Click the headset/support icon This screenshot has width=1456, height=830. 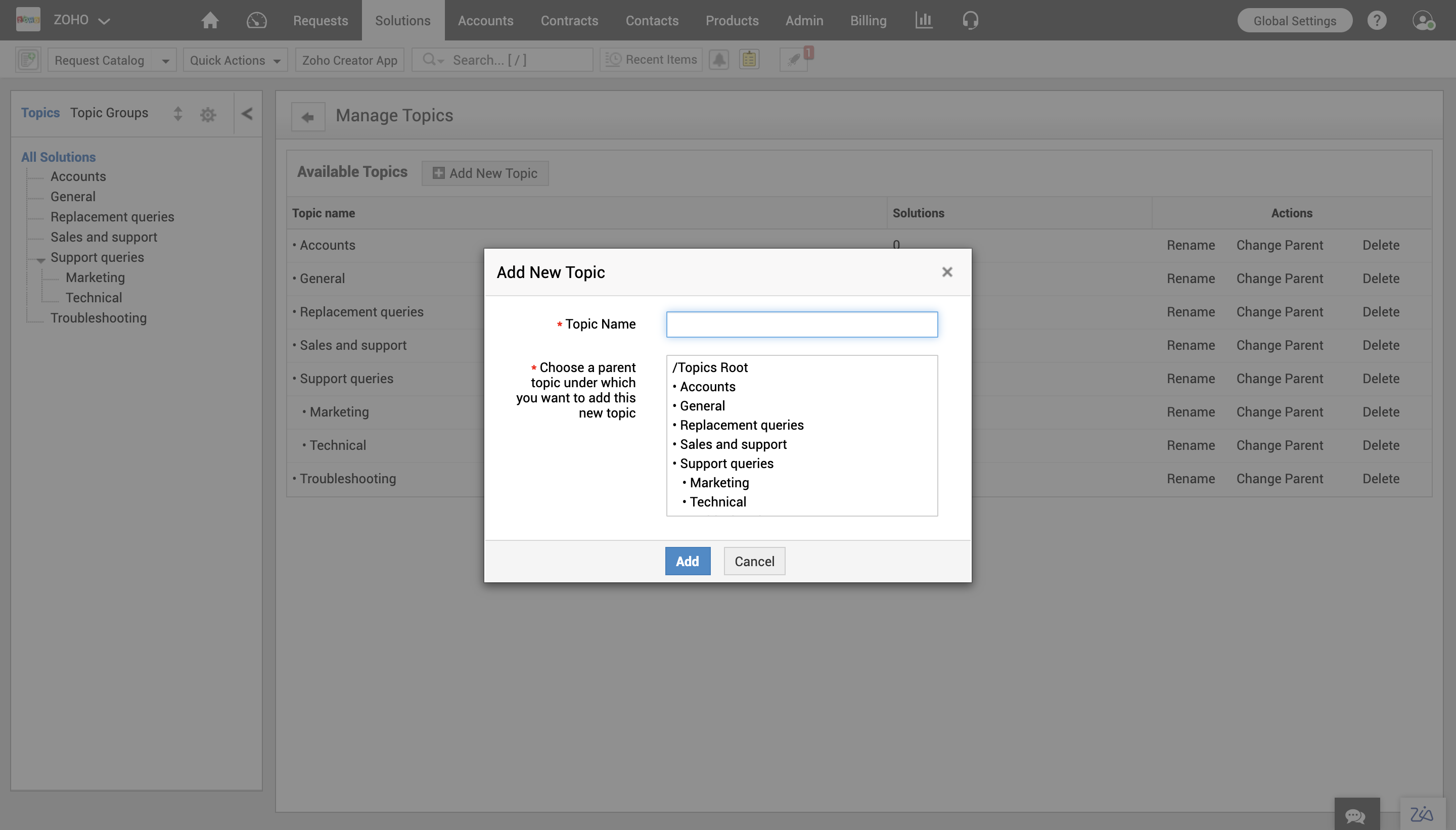969,20
